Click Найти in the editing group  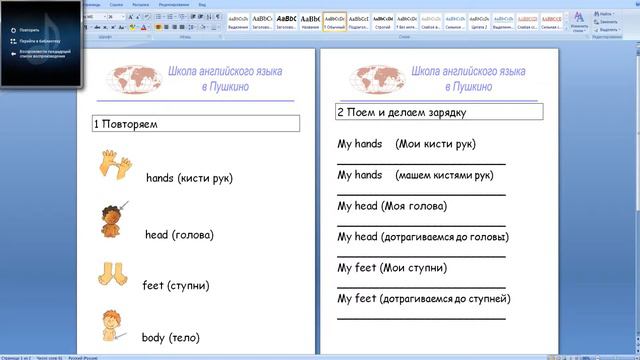click(605, 14)
